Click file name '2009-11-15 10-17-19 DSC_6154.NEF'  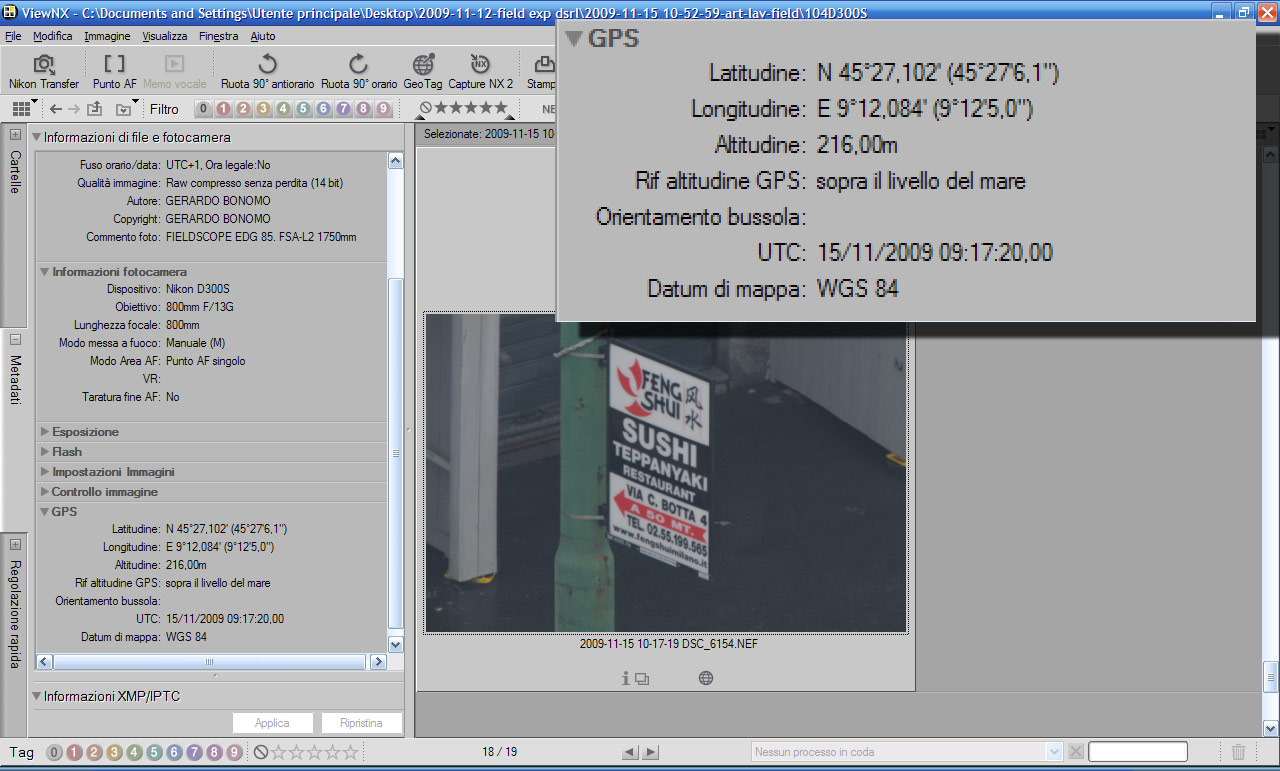[x=669, y=644]
